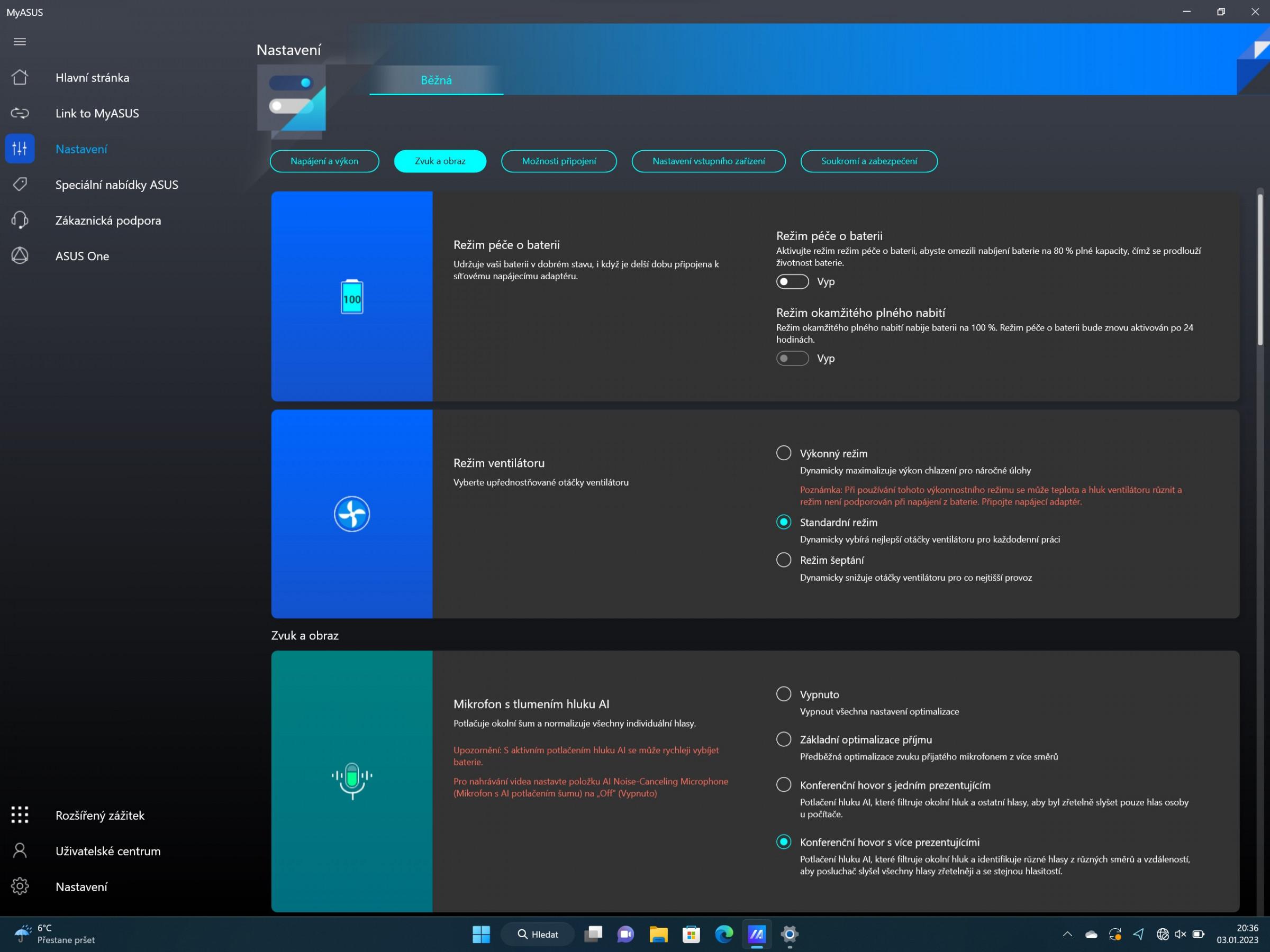Select Výkonný režim fan mode
The width and height of the screenshot is (1270, 952).
coord(784,453)
